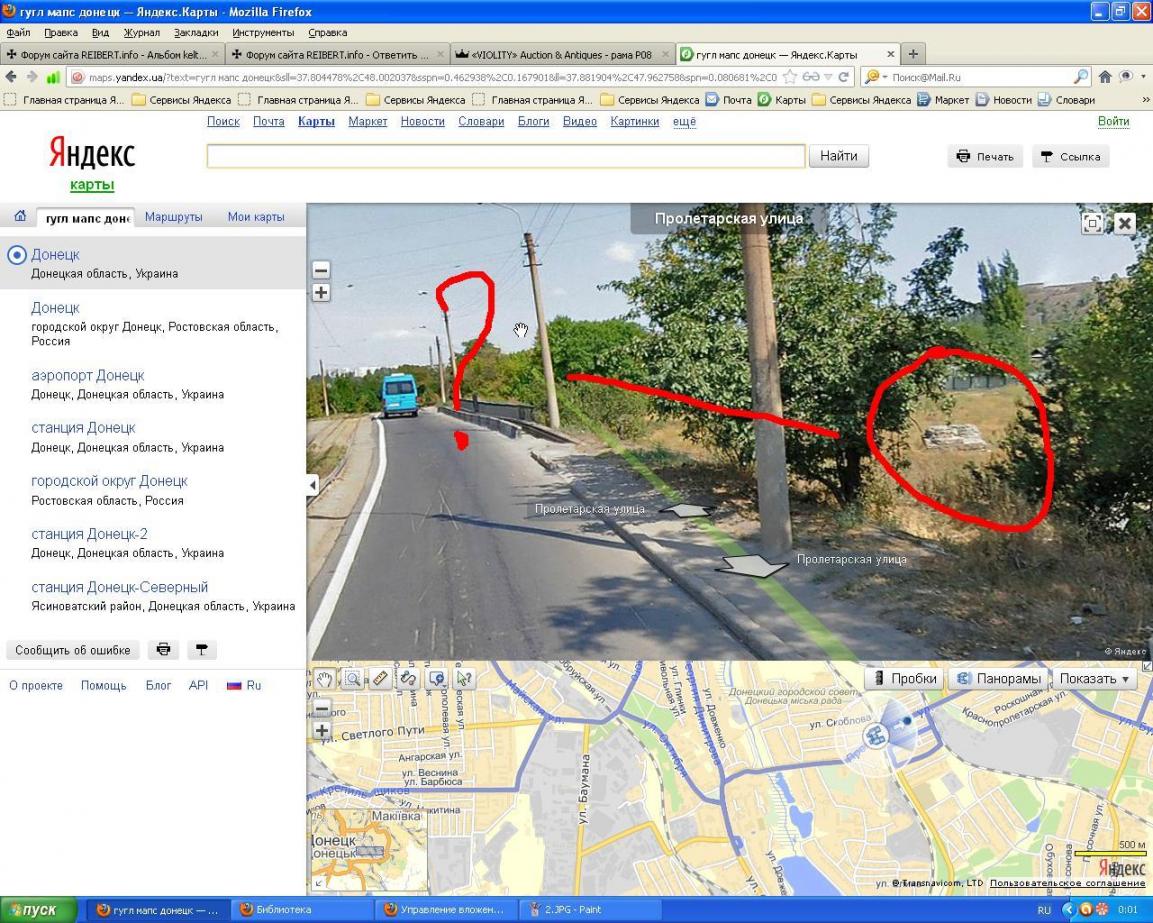This screenshot has height=923, width=1153.
Task: Select the first Донецк result radio button
Action: tap(16, 255)
